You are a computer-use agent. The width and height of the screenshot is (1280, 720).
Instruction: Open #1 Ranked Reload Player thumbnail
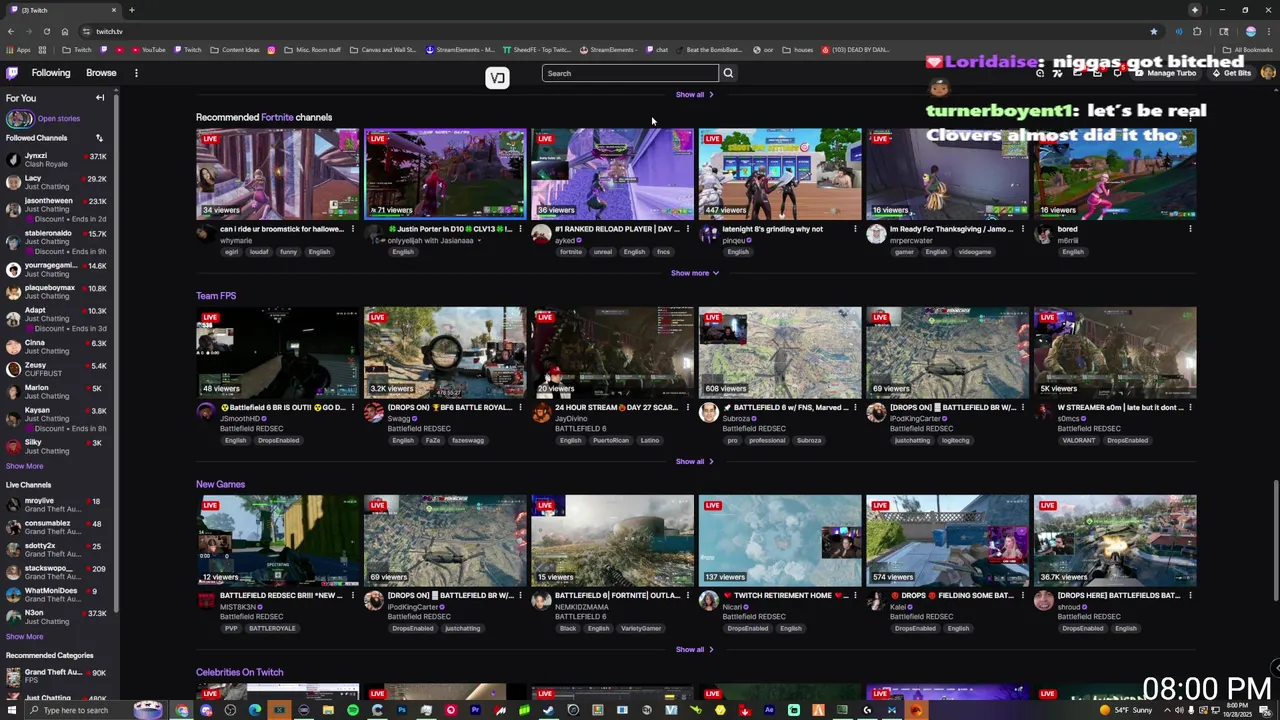click(x=612, y=174)
